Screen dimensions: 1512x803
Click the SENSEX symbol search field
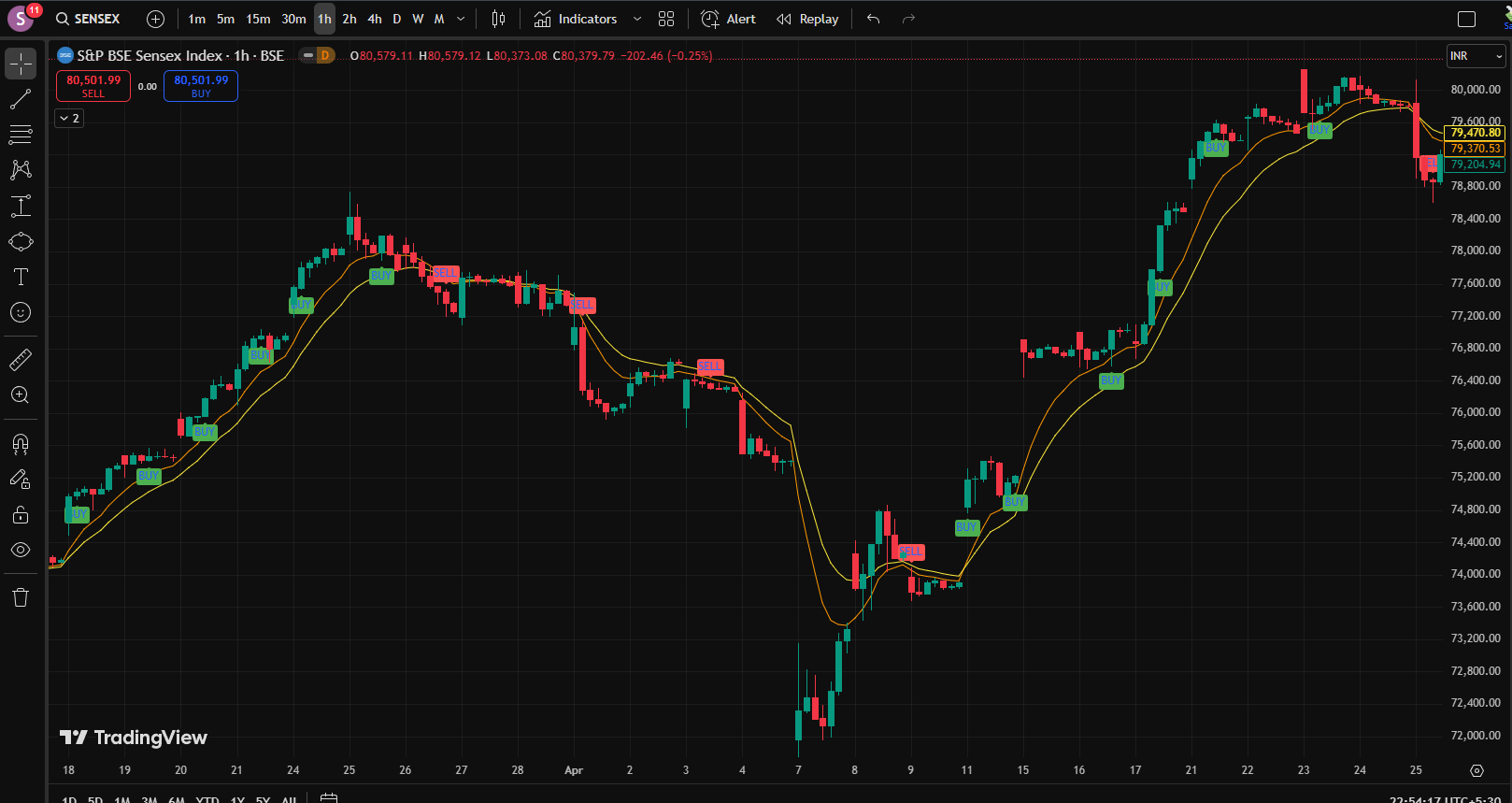pyautogui.click(x=88, y=19)
